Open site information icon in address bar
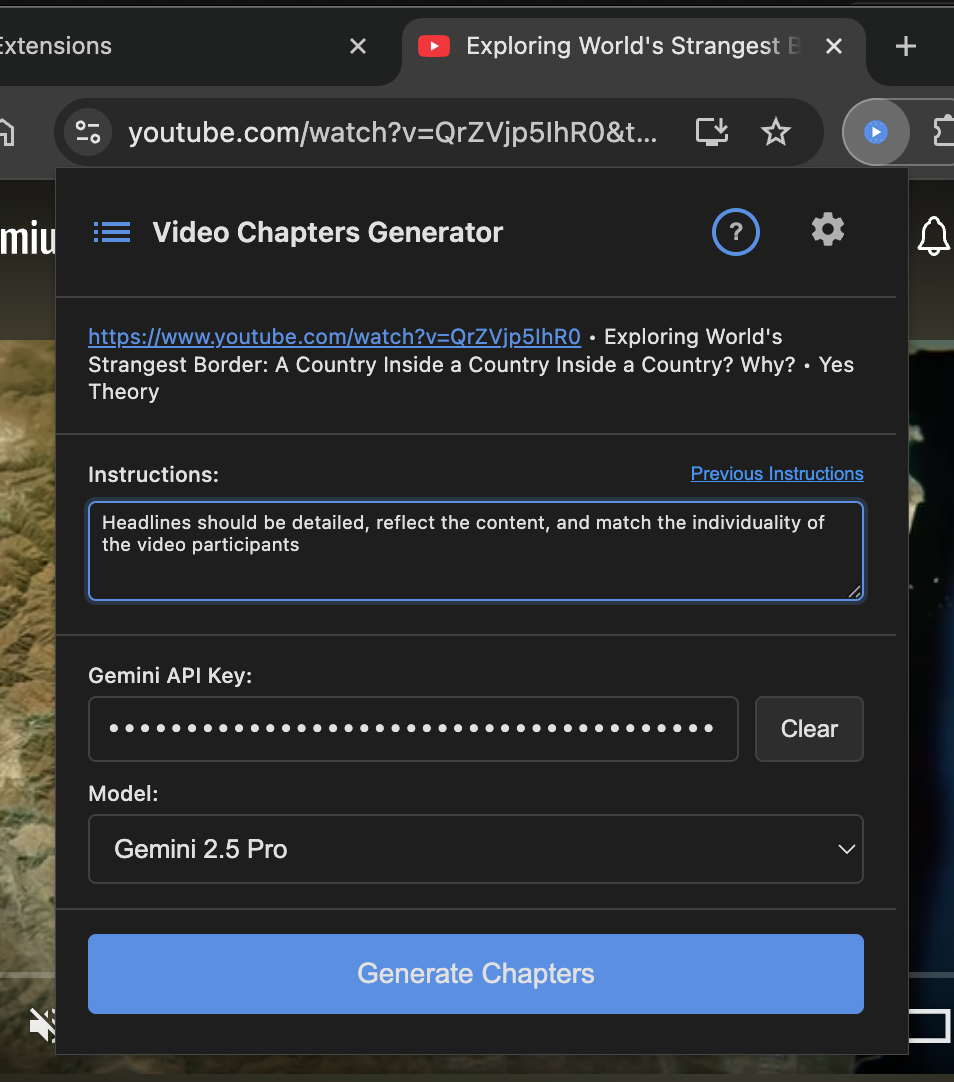 [88, 132]
